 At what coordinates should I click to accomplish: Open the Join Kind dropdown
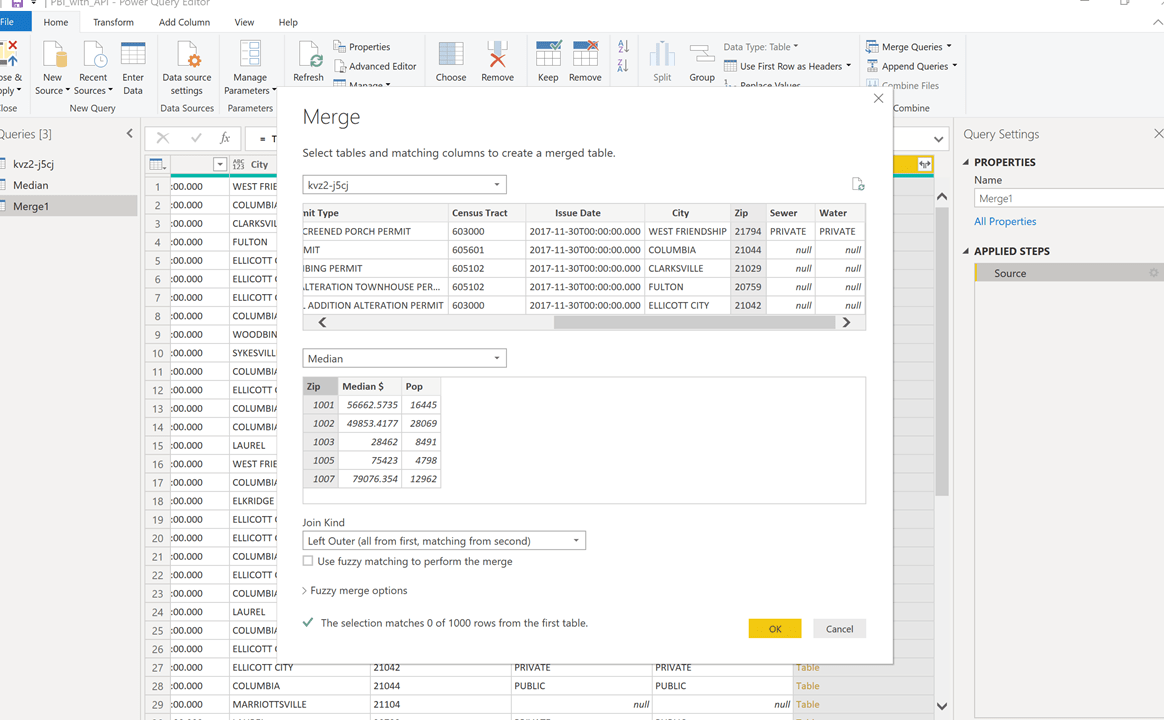(444, 541)
